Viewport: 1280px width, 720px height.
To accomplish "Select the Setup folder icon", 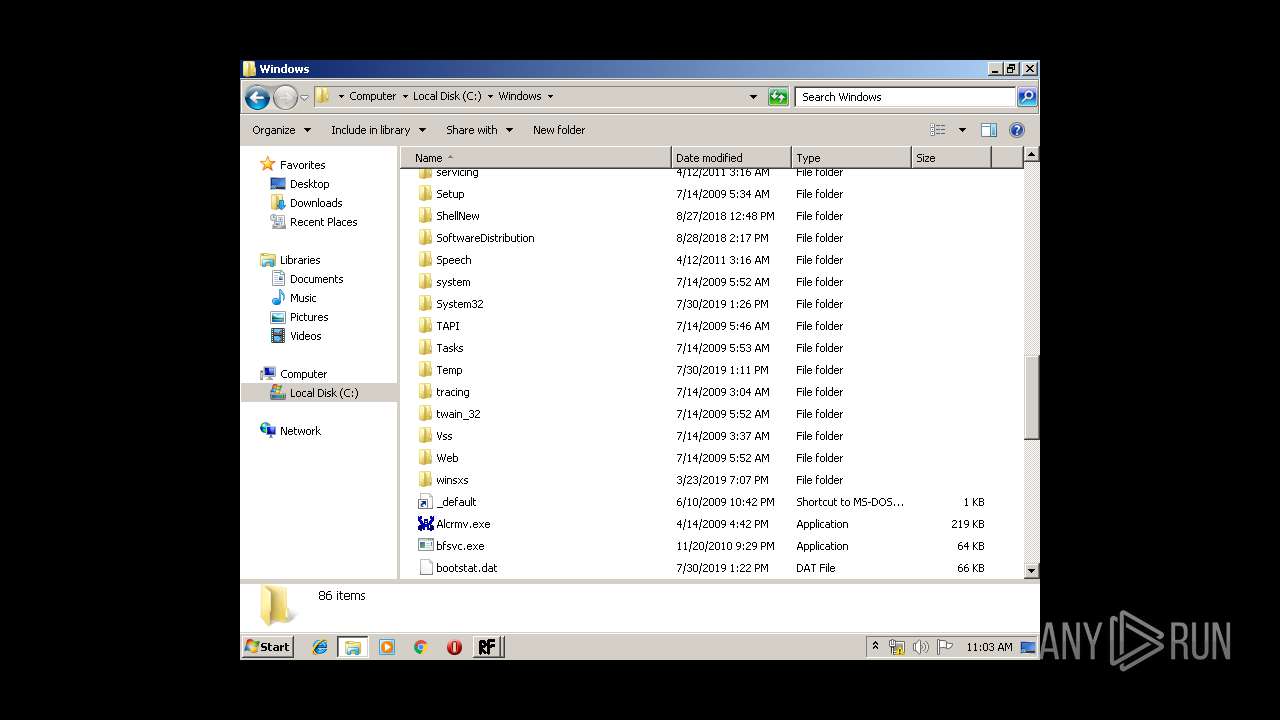I will (425, 194).
